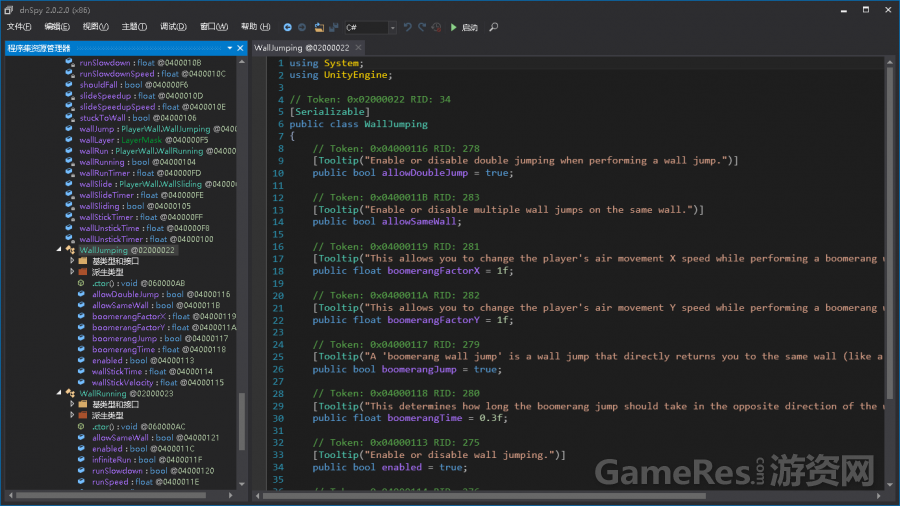Click the WallJumping enabled @04000113 field icon
The height and width of the screenshot is (506, 900).
coord(82,360)
